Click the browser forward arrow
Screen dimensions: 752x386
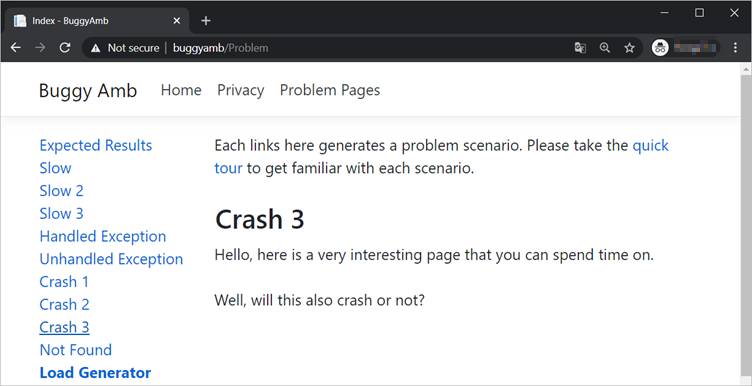point(40,47)
